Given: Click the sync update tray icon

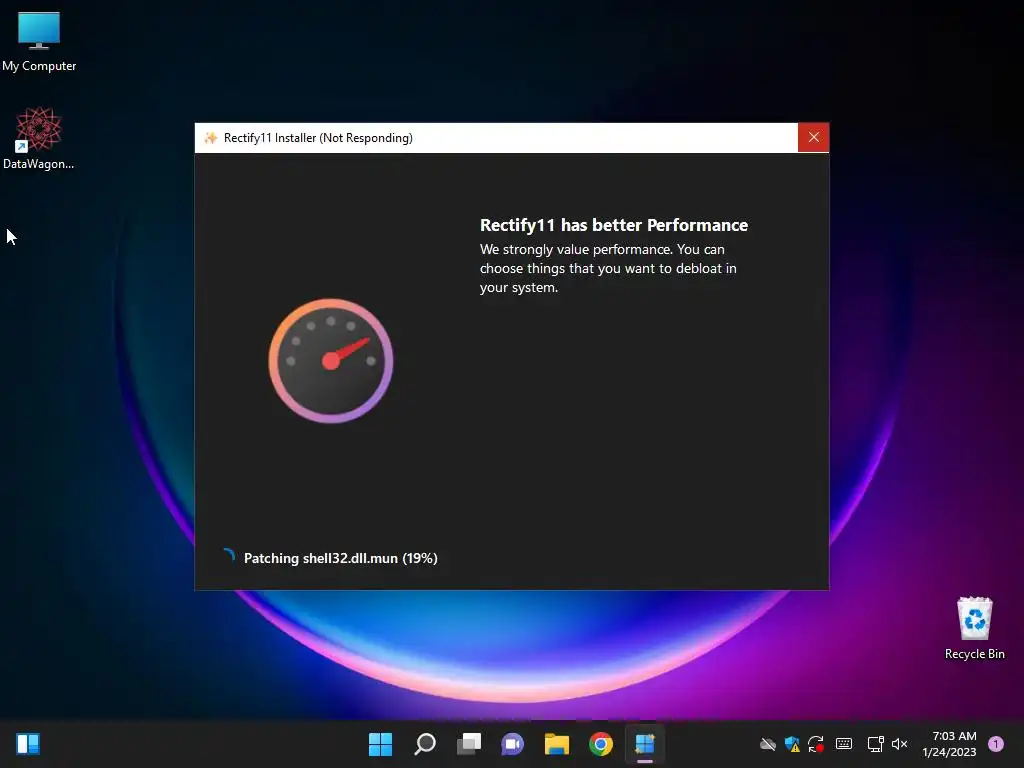Looking at the screenshot, I should [x=816, y=744].
